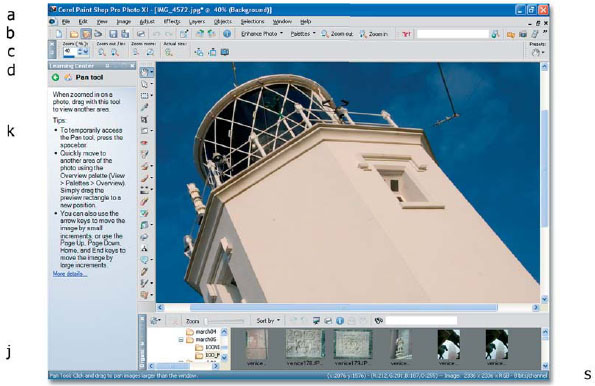Open the Help menu
The width and height of the screenshot is (595, 386).
[x=305, y=22]
